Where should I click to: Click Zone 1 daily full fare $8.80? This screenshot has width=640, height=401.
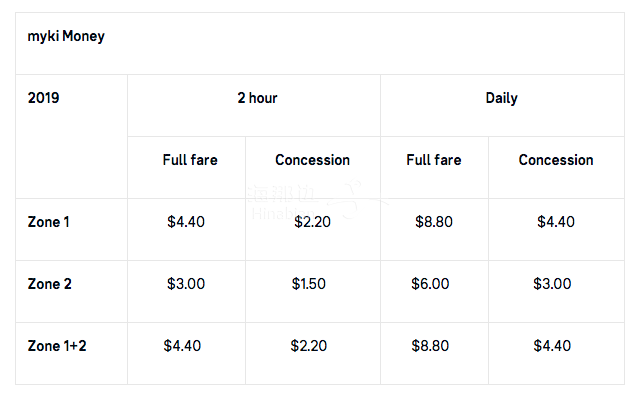tap(434, 222)
